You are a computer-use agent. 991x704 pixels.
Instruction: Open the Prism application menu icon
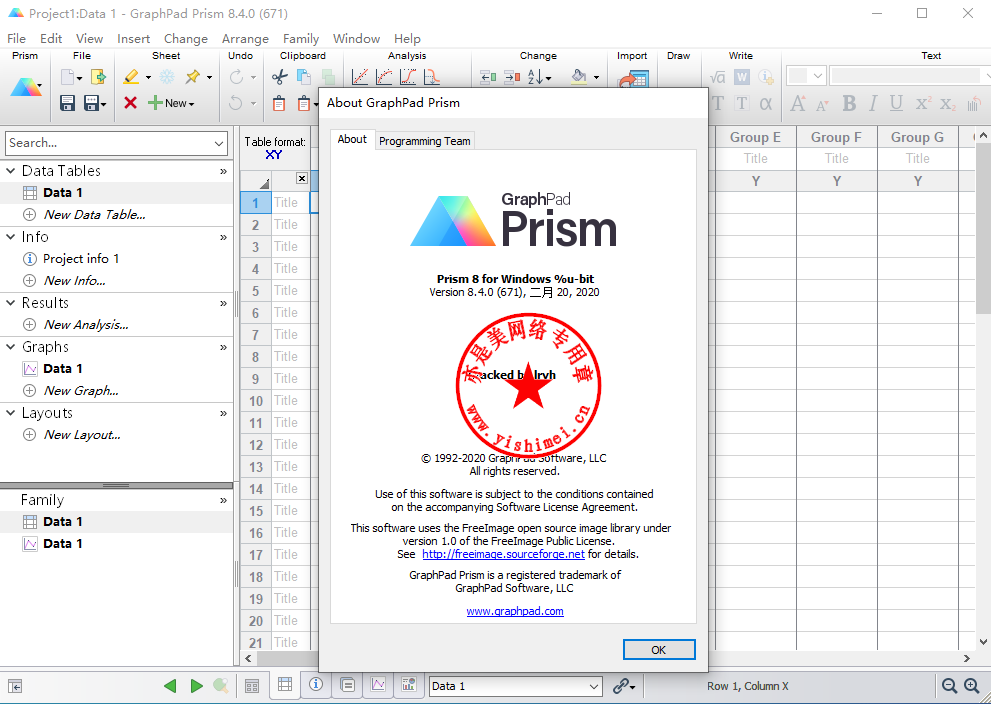[26, 87]
